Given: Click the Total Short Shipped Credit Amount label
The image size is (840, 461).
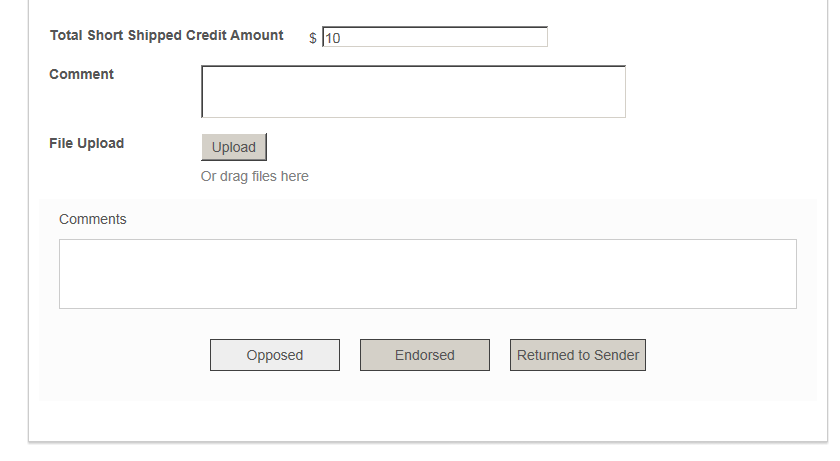Looking at the screenshot, I should (167, 35).
